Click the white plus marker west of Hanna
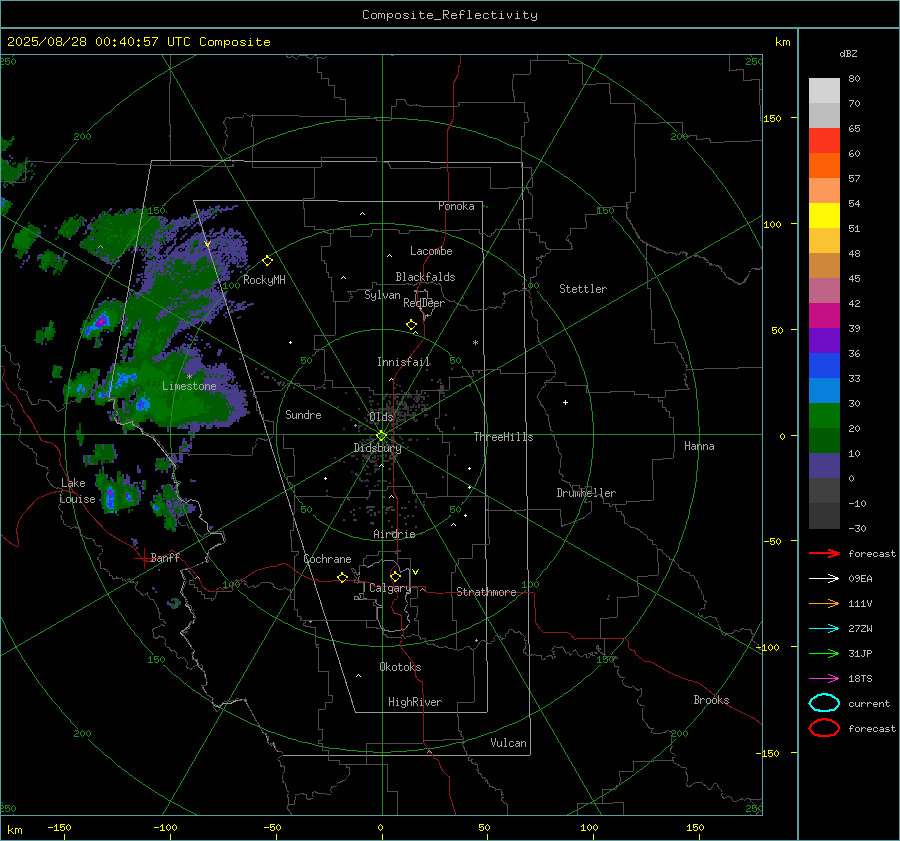The width and height of the screenshot is (900, 841). click(x=565, y=402)
